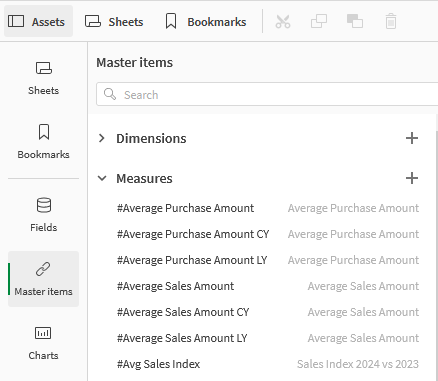Click the Paste icon in toolbar

tap(355, 22)
